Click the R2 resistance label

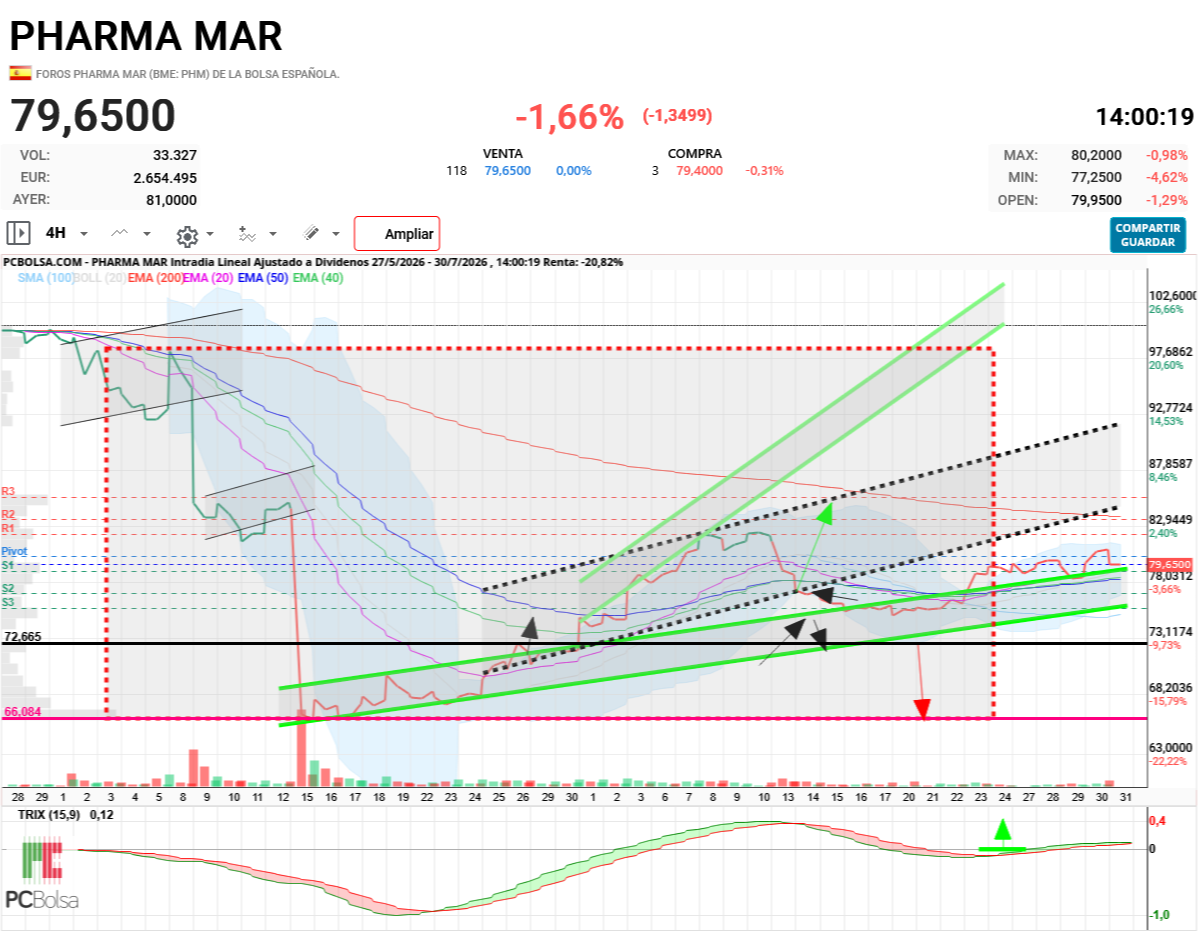(9, 513)
